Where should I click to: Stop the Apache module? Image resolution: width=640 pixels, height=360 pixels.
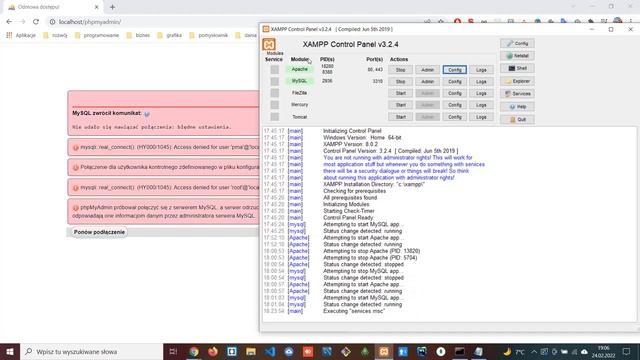(400, 70)
